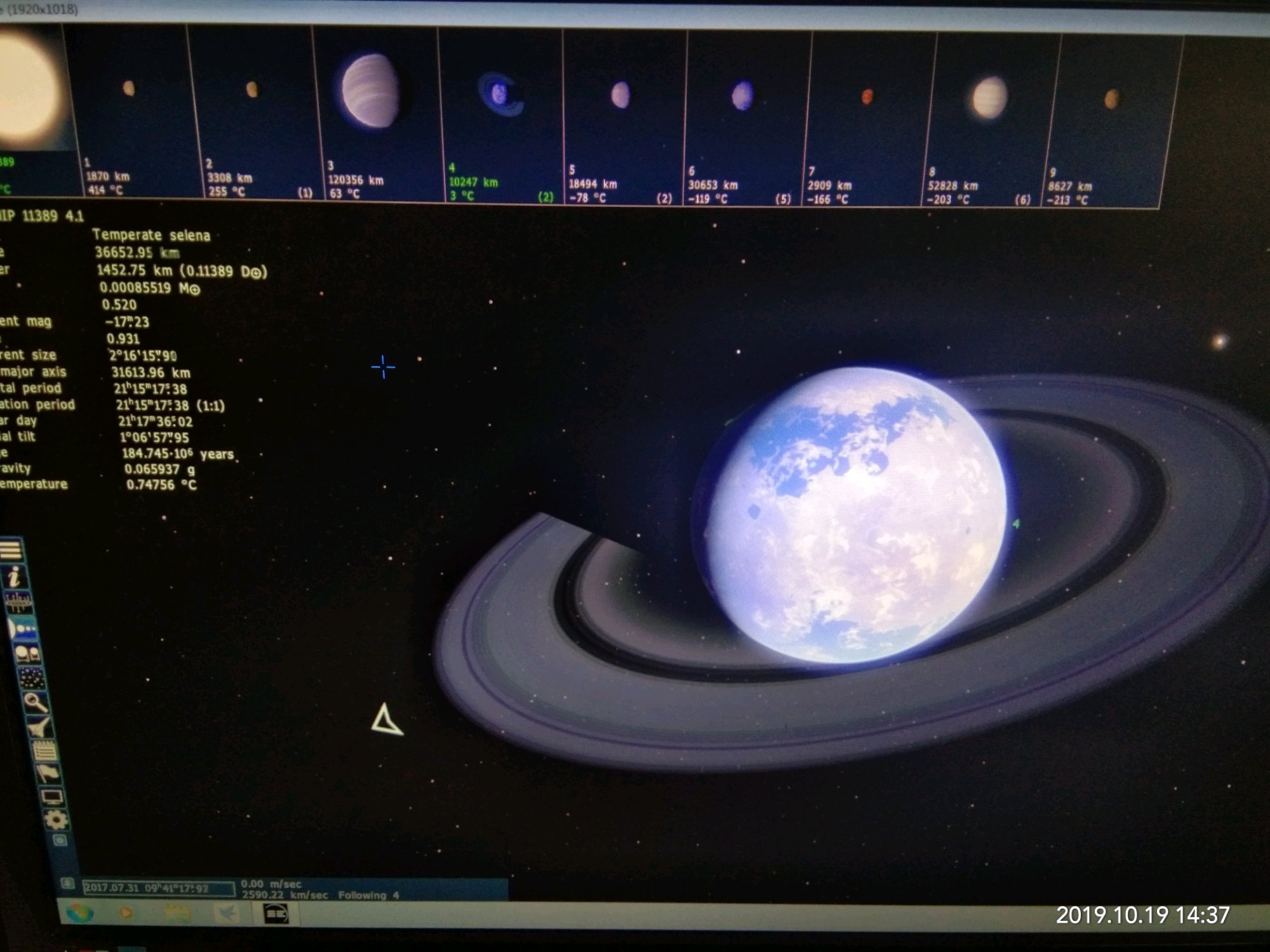Open the main menu hamburger icon
The image size is (1270, 952).
(x=11, y=549)
